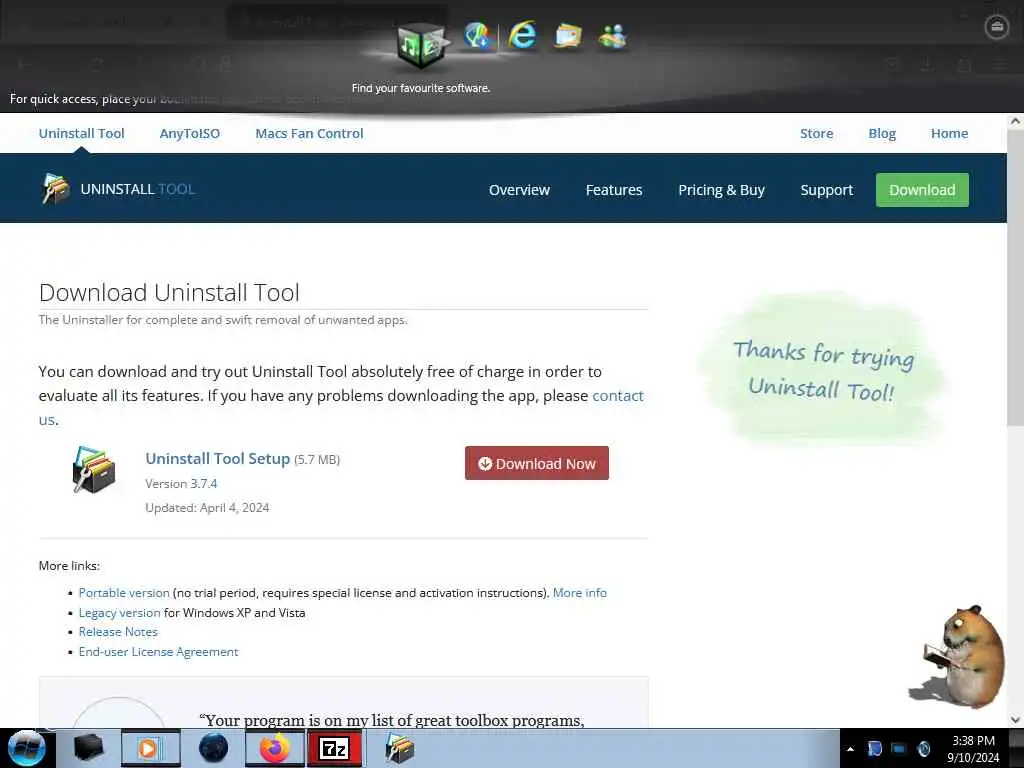Open the Uninstall Tool Setup link
The height and width of the screenshot is (768, 1024).
pyautogui.click(x=217, y=458)
